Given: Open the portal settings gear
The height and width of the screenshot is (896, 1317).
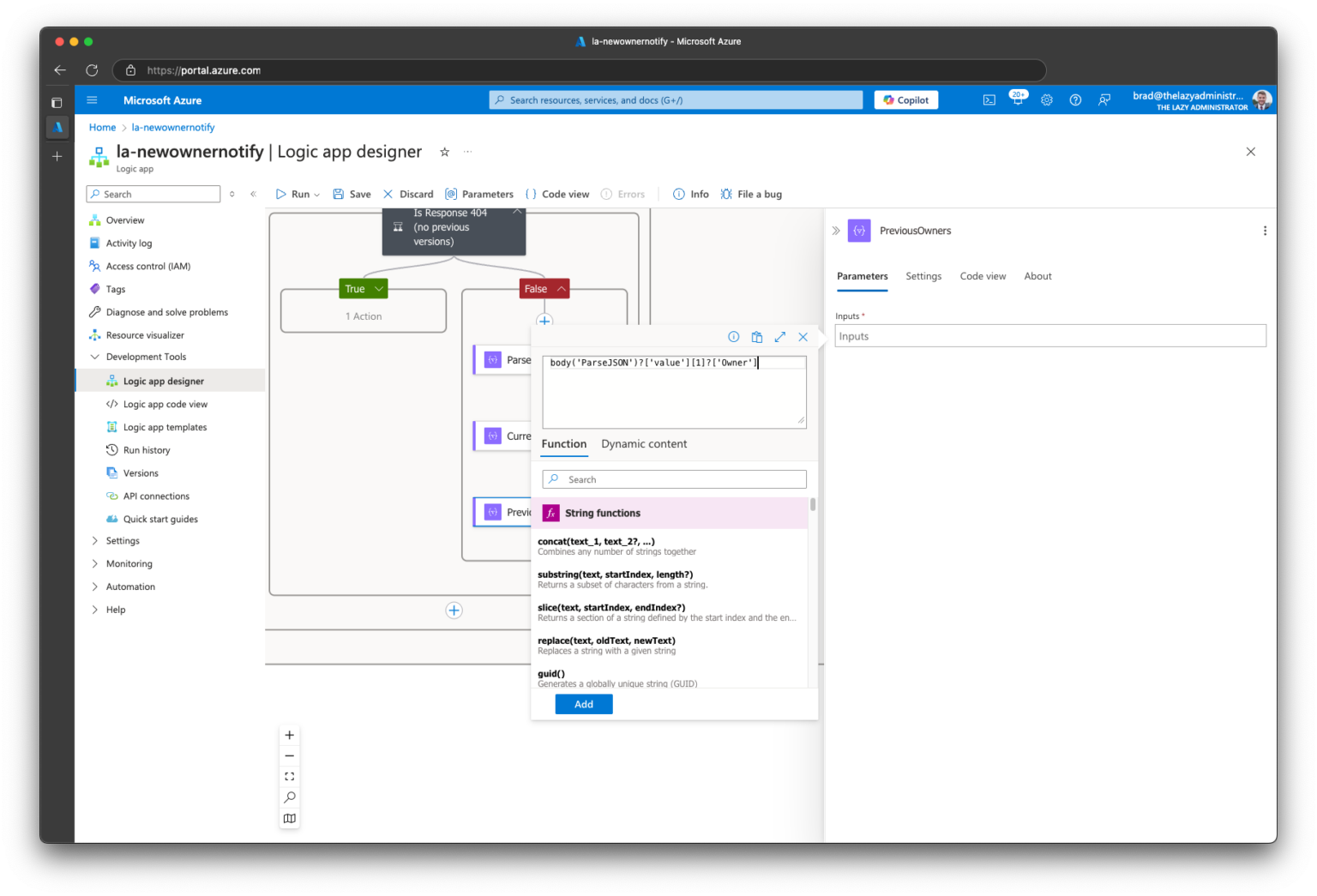Looking at the screenshot, I should (x=1047, y=100).
